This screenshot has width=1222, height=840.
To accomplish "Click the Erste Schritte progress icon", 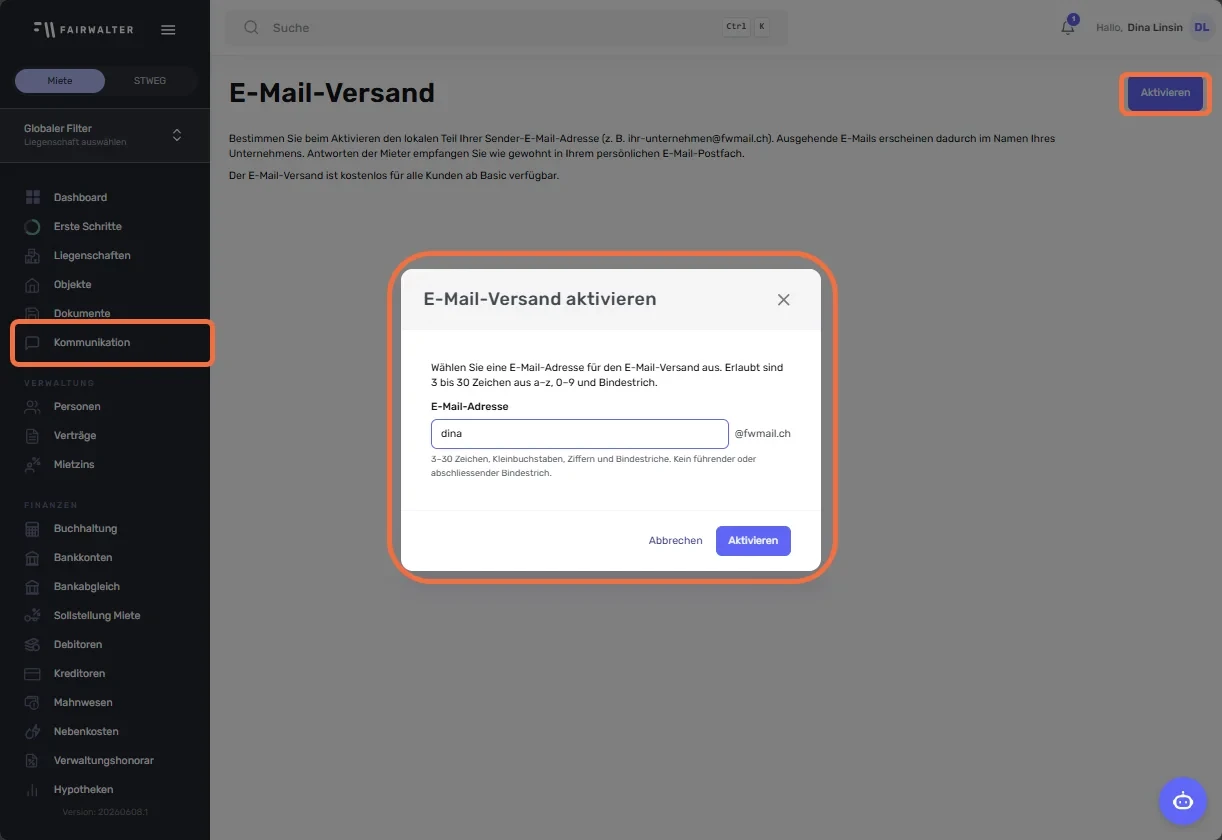I will pos(33,226).
